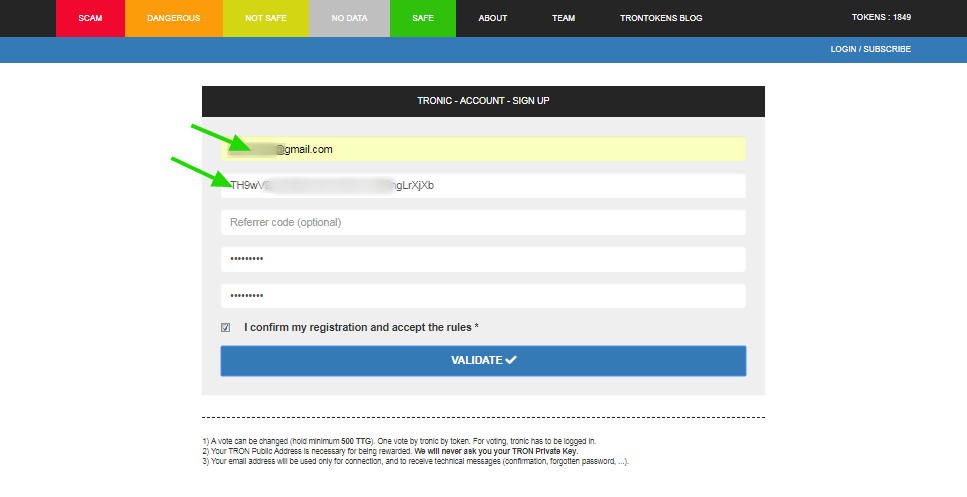The height and width of the screenshot is (497, 967).
Task: Go to the SAFE tab
Action: pos(423,18)
